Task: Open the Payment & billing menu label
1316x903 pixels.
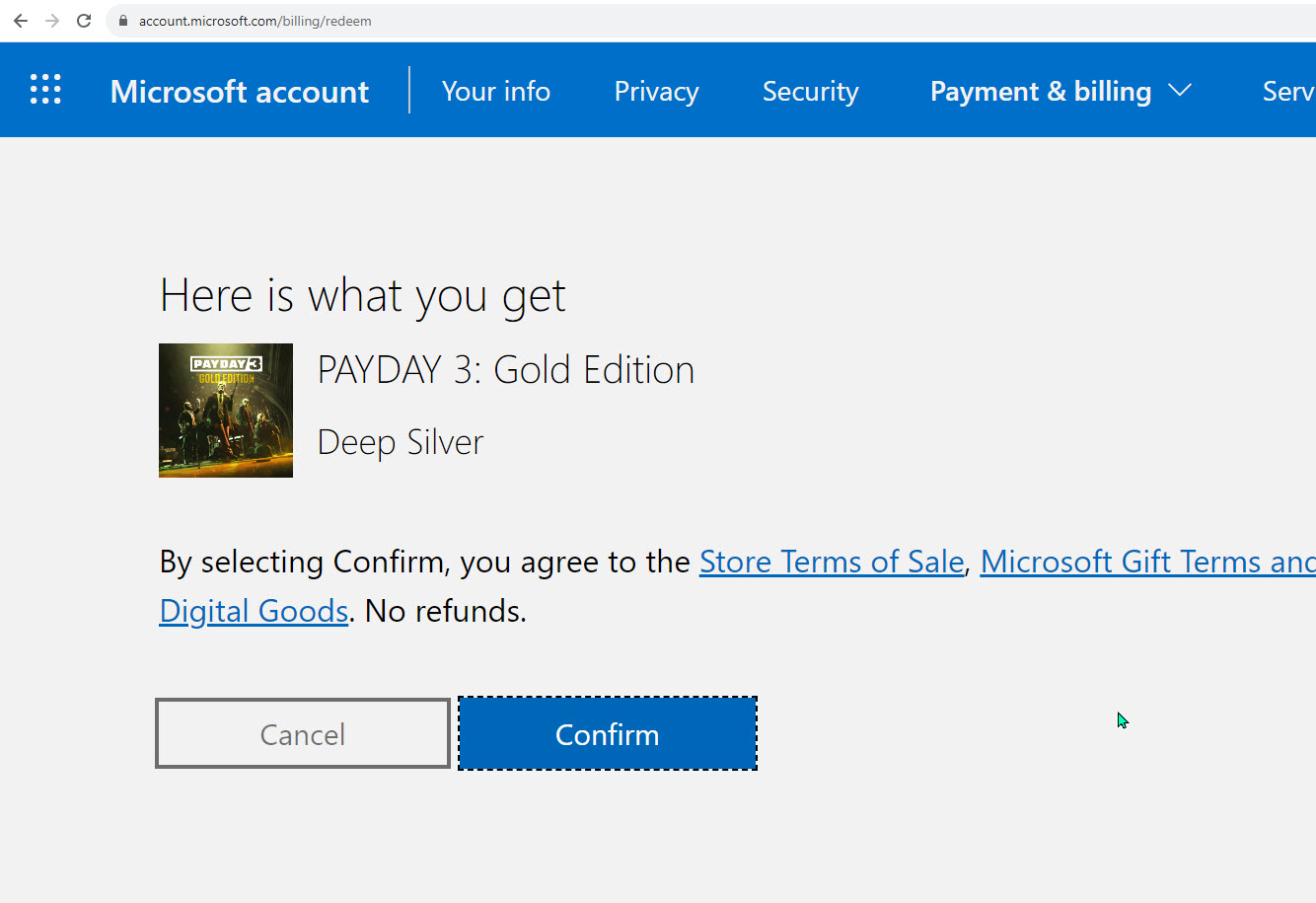Action: (1040, 91)
